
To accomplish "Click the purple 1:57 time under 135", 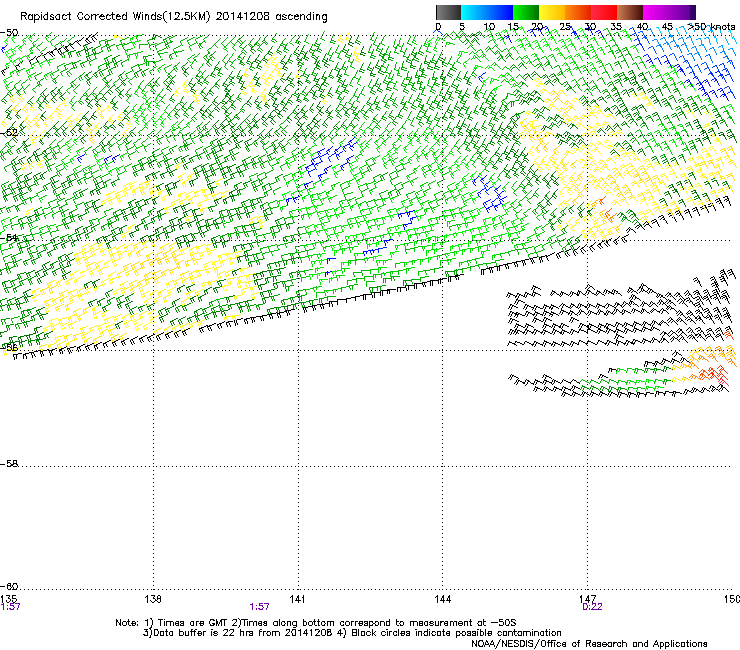I will coord(10,607).
